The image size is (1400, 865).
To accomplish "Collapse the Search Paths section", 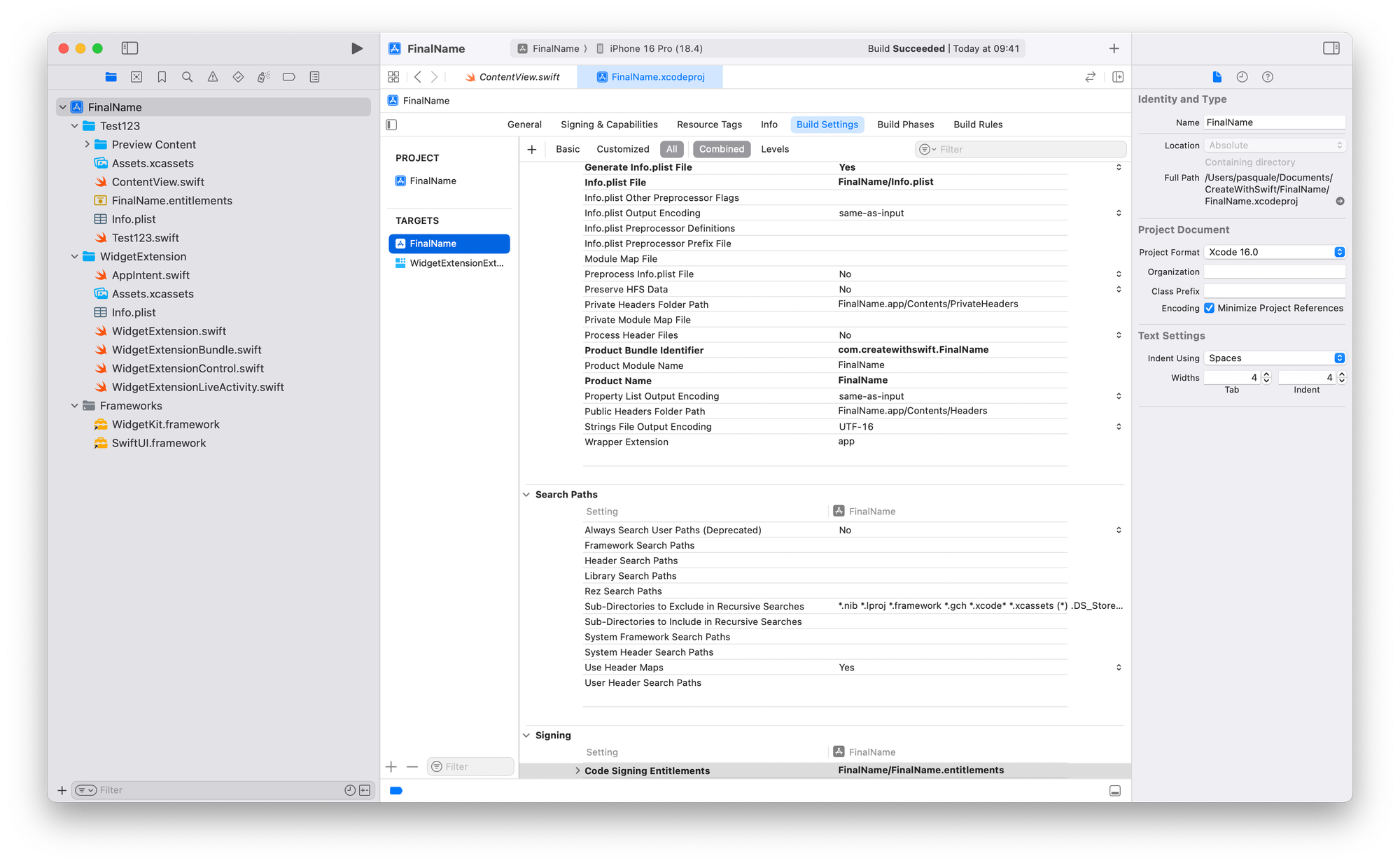I will [x=526, y=495].
